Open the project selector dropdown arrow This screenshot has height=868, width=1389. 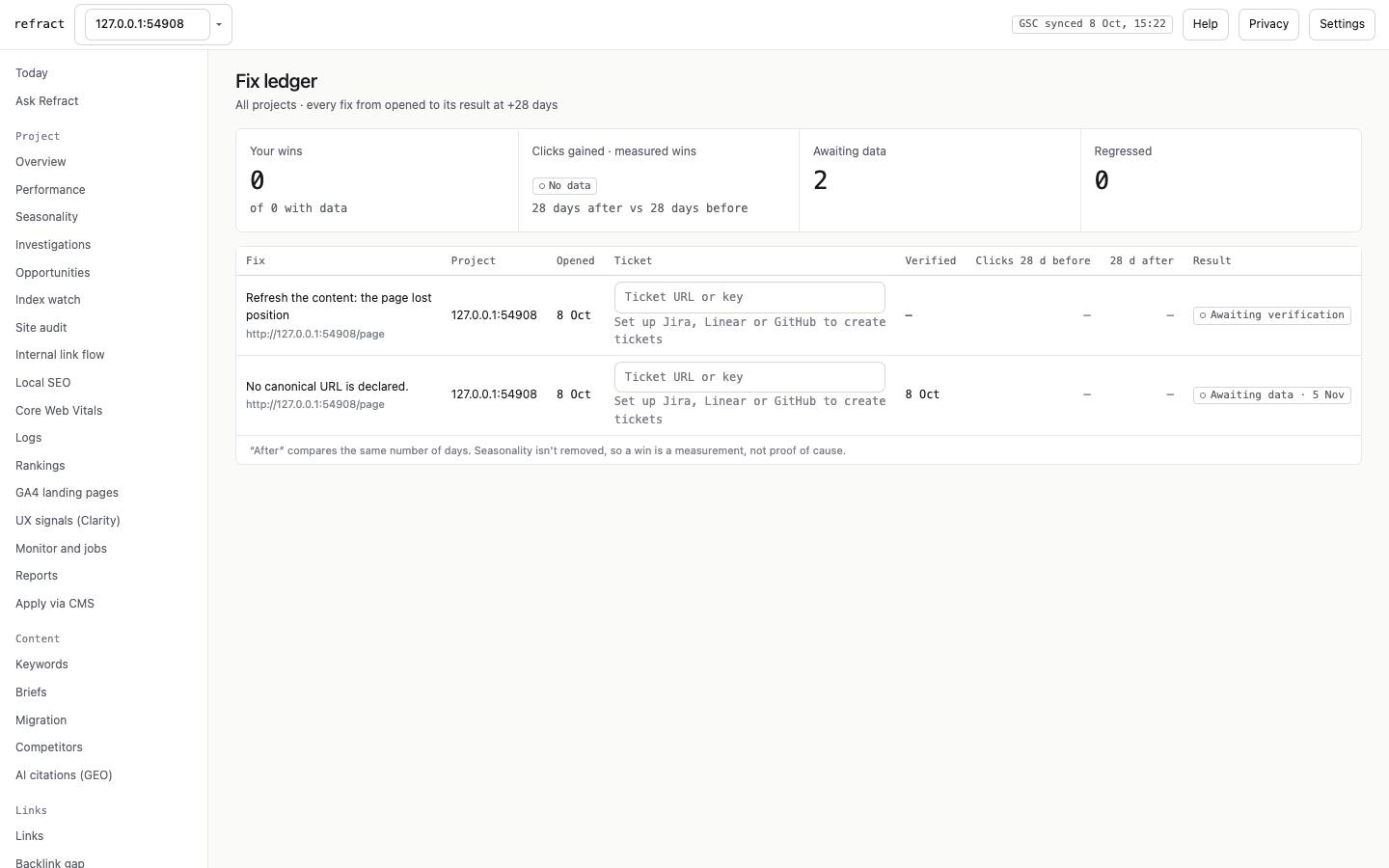(219, 24)
